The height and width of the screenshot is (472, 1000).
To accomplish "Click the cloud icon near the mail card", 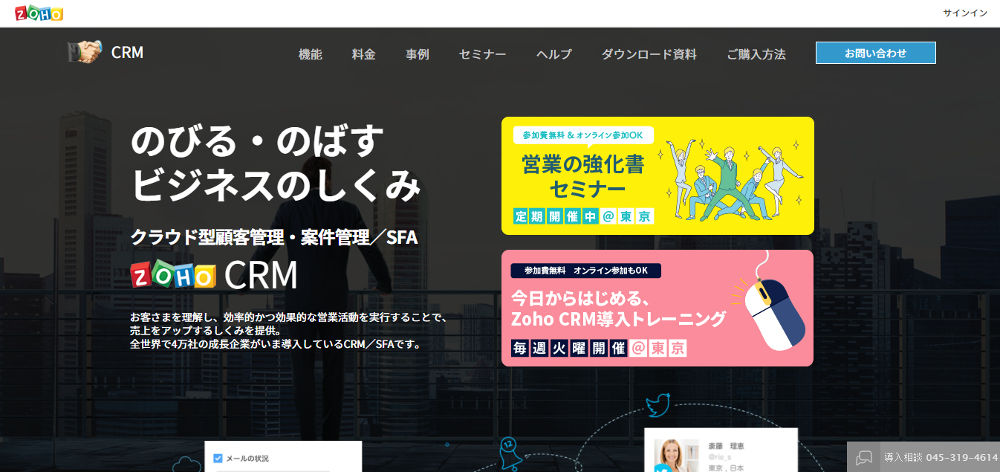I will coord(186,464).
